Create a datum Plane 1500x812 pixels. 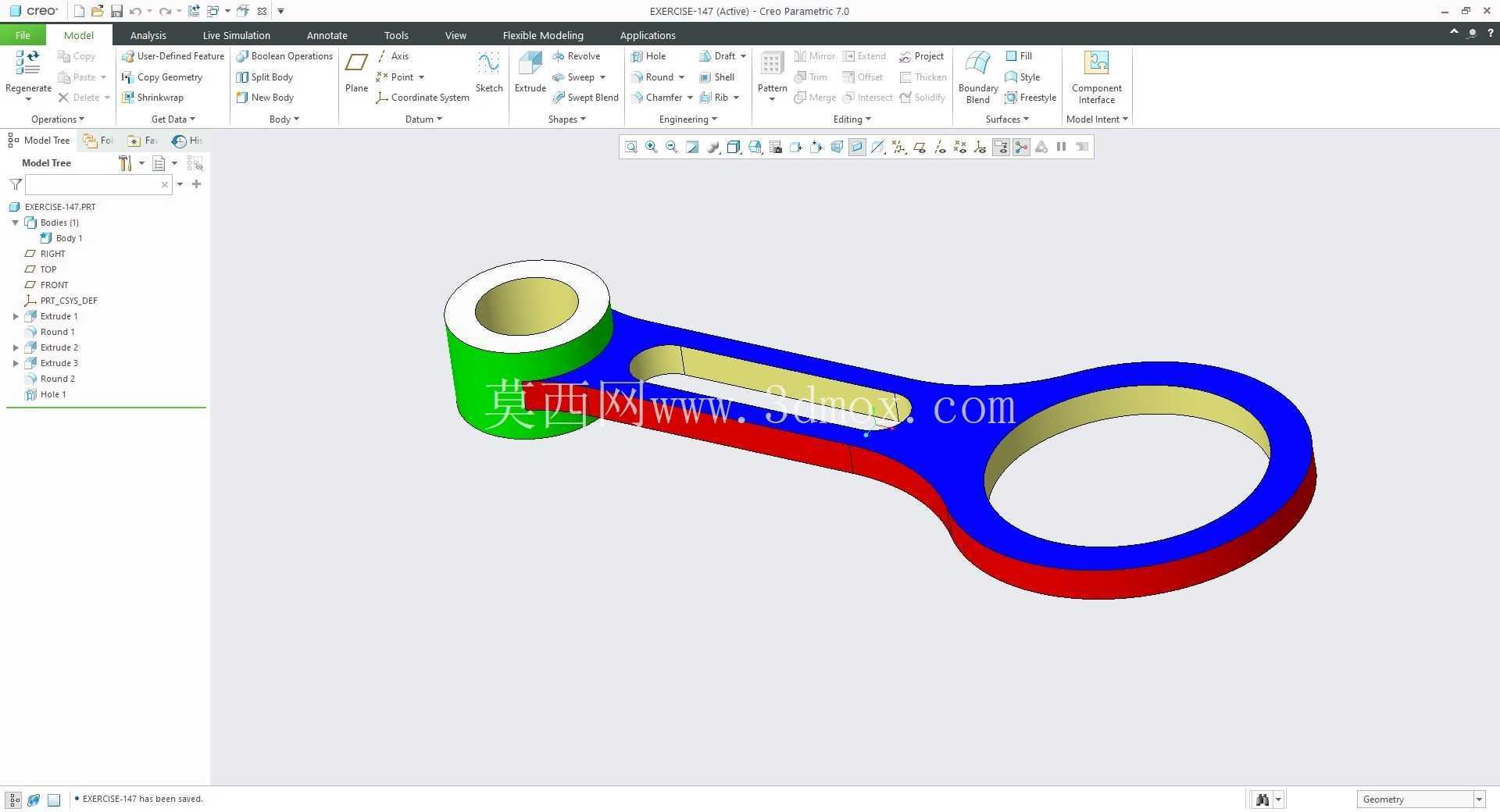(x=356, y=72)
